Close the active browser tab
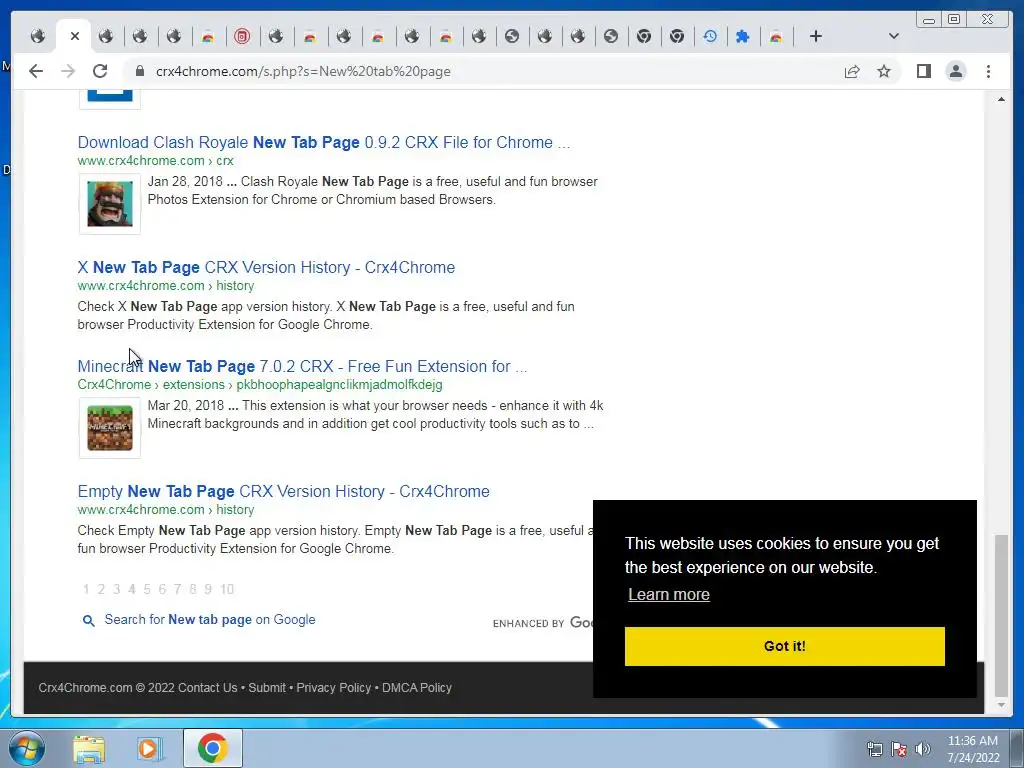This screenshot has height=768, width=1024. pyautogui.click(x=74, y=36)
